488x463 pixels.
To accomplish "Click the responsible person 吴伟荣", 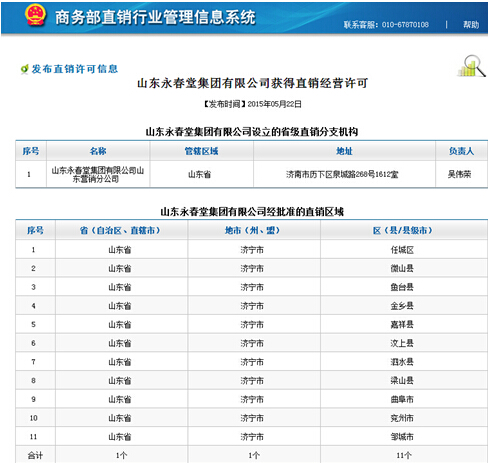I will point(459,174).
